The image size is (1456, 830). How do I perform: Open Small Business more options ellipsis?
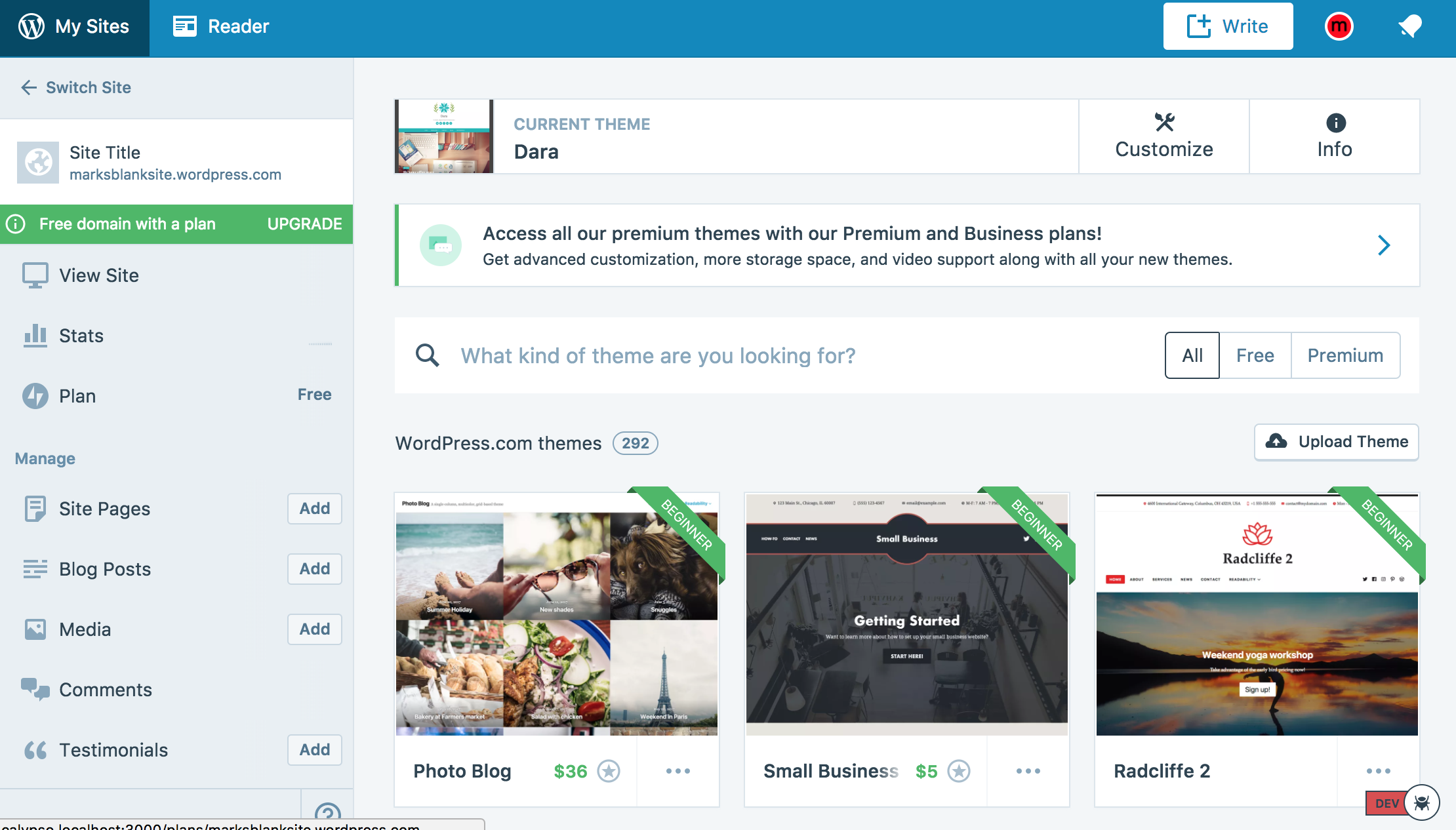[x=1028, y=771]
